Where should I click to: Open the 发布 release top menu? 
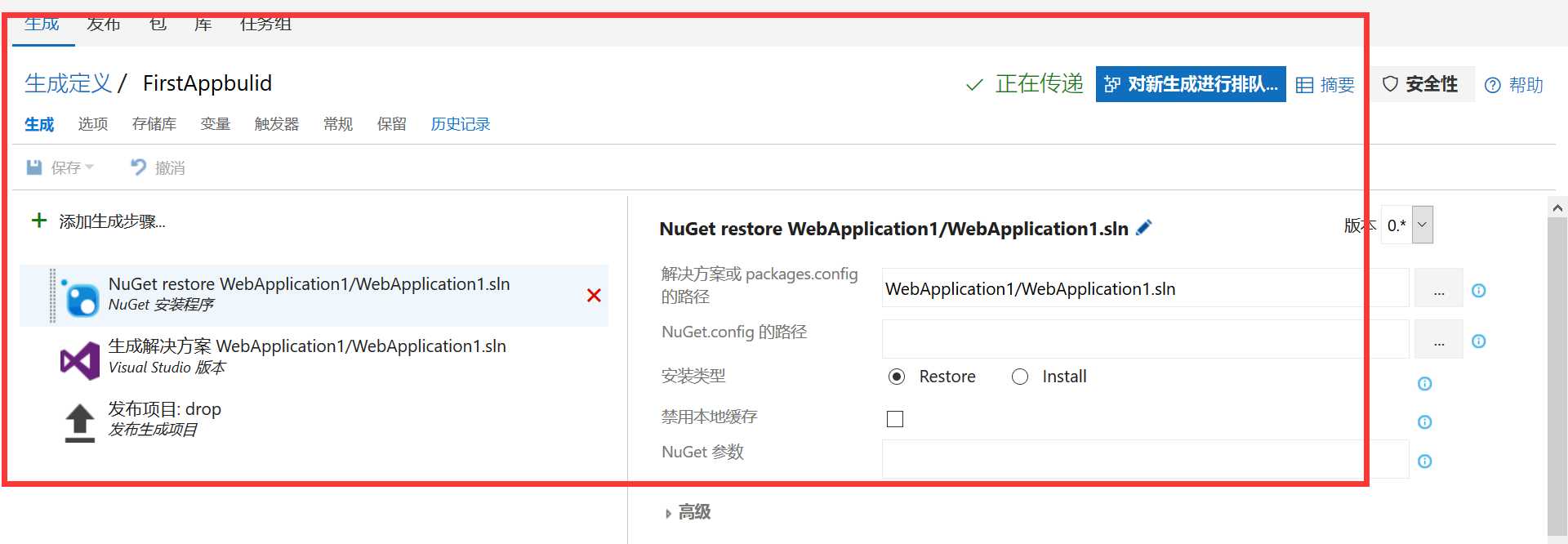104,24
